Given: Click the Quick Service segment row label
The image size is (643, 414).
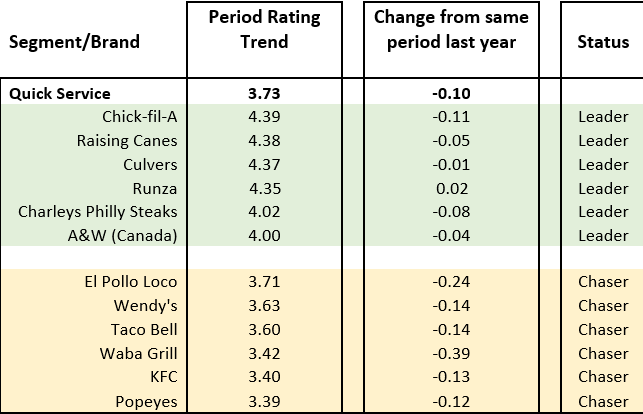Looking at the screenshot, I should pos(59,93).
